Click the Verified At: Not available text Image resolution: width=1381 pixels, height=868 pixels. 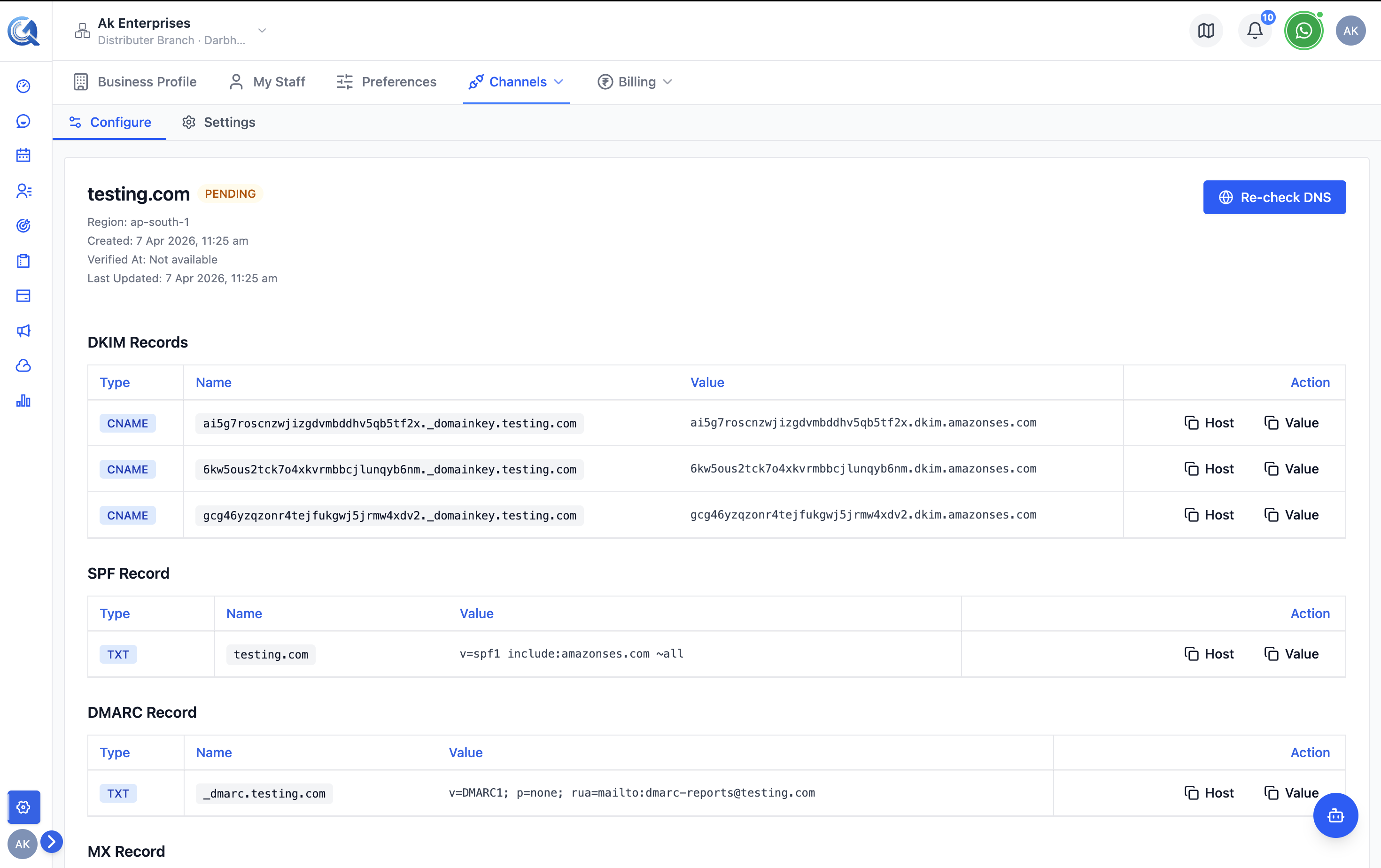[152, 259]
